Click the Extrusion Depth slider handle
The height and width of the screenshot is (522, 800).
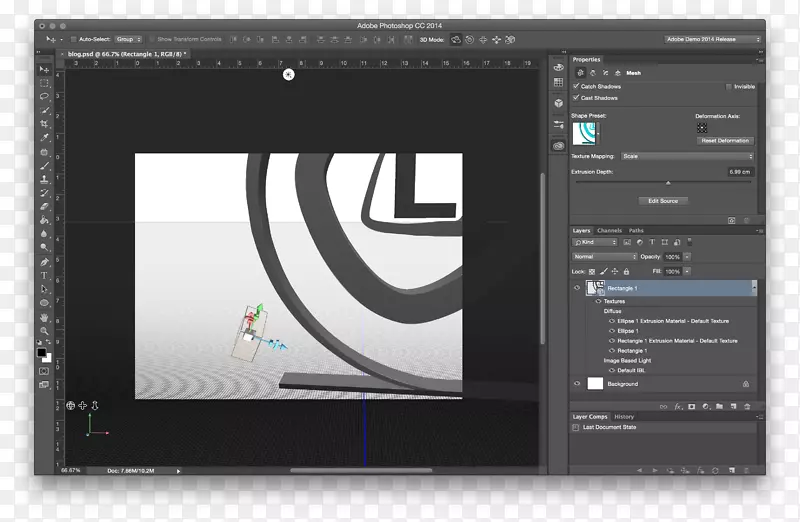668,182
